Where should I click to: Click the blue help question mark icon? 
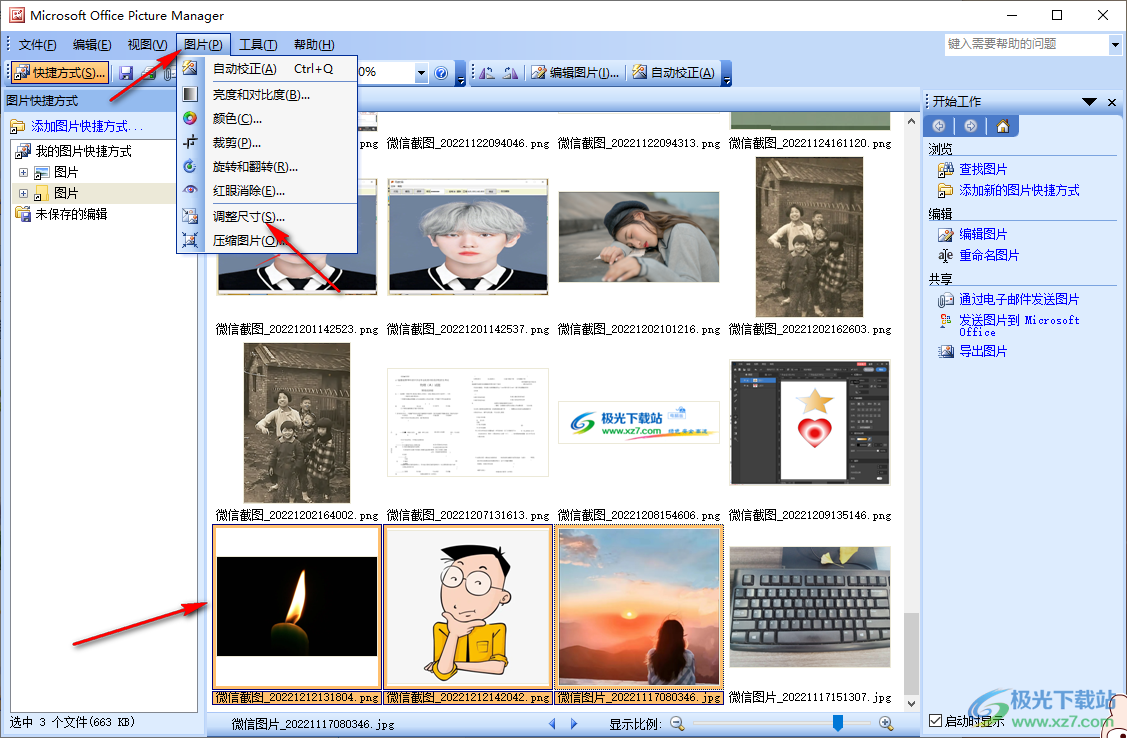click(x=441, y=73)
